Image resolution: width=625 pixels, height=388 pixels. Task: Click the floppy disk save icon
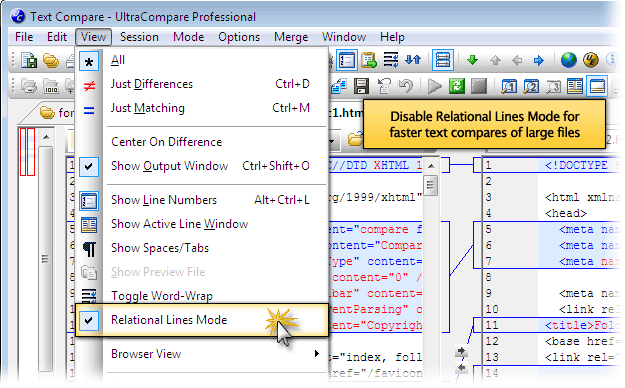click(361, 86)
